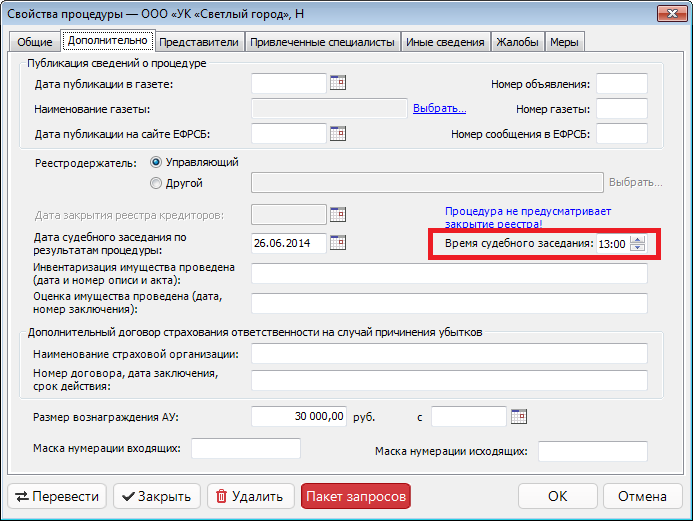Go to the Жалобы tab
This screenshot has height=522, width=693.
point(518,42)
